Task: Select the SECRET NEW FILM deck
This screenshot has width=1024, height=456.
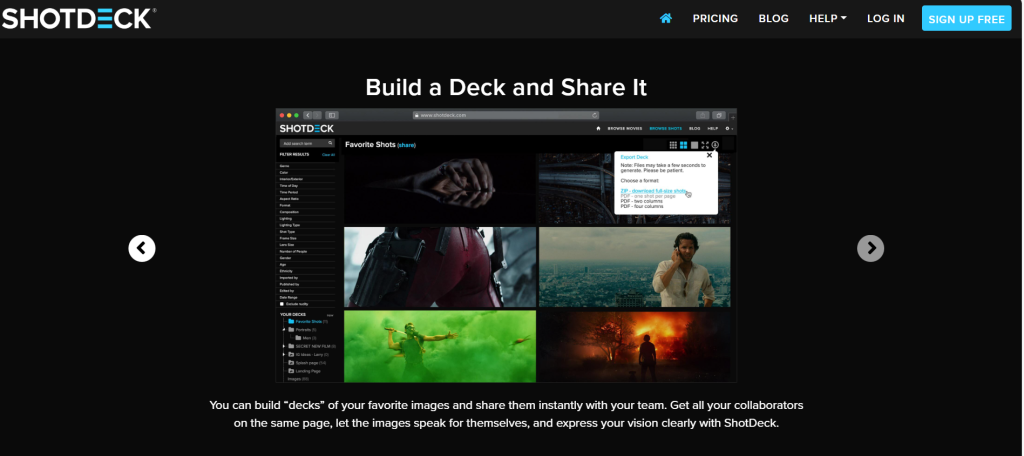Action: pos(312,346)
